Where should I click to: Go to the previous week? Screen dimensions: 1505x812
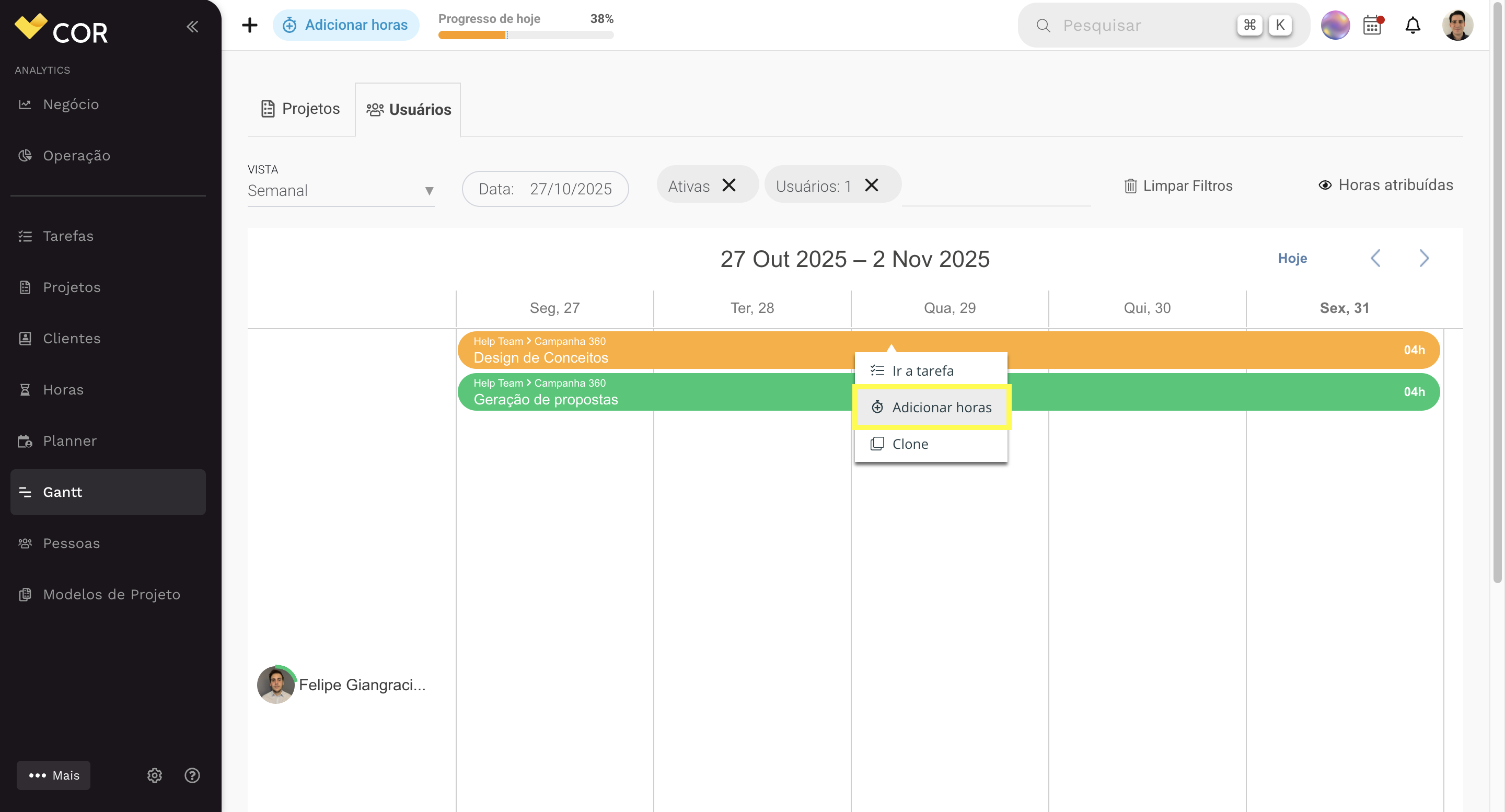tap(1375, 258)
